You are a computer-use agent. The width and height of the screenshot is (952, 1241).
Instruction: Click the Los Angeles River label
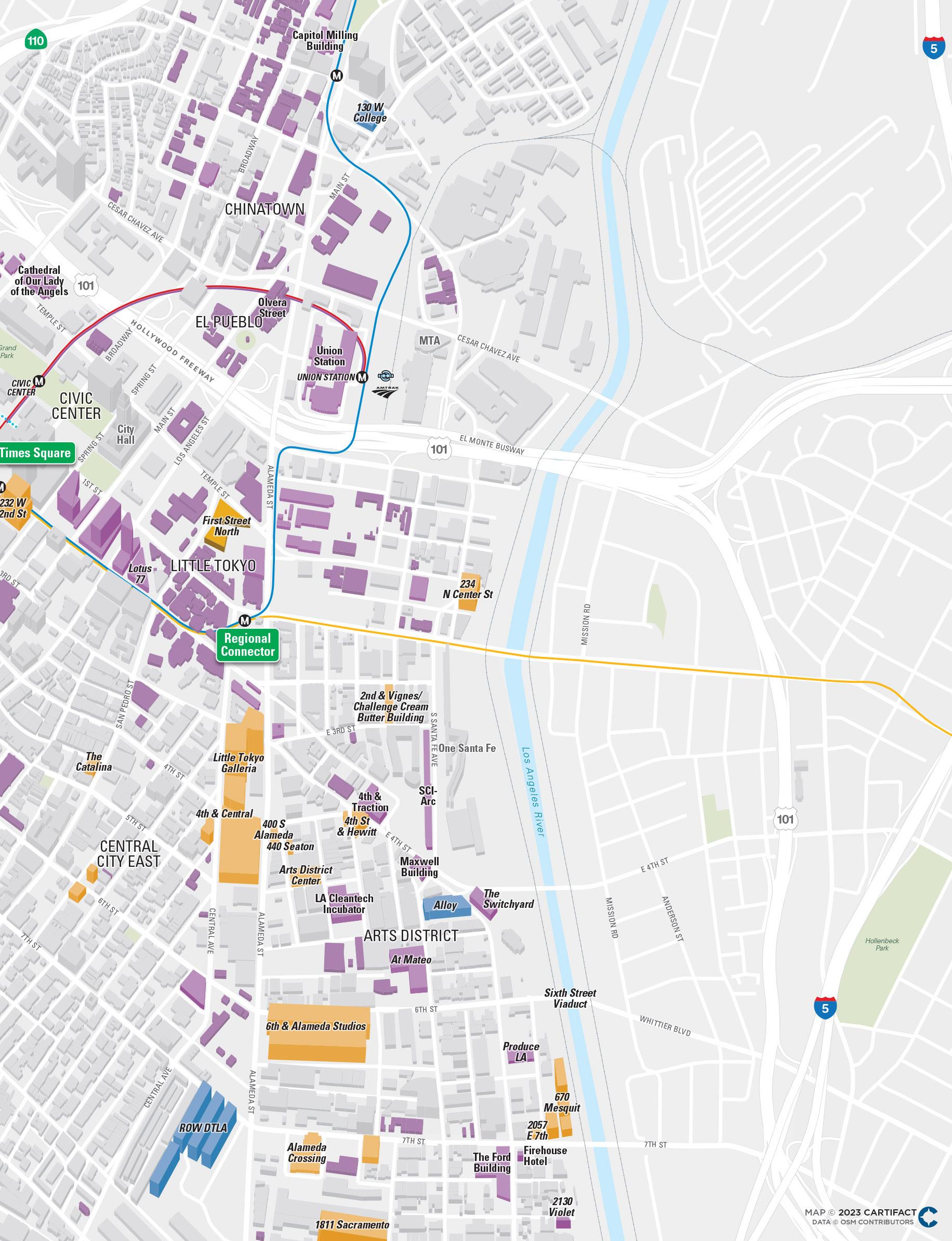533,790
